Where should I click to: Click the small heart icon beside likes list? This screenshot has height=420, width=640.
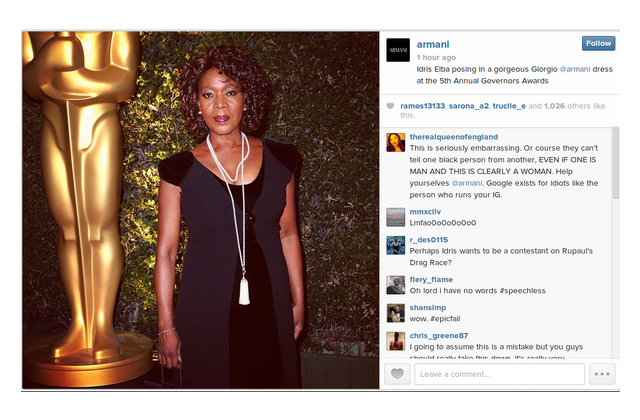click(x=390, y=106)
